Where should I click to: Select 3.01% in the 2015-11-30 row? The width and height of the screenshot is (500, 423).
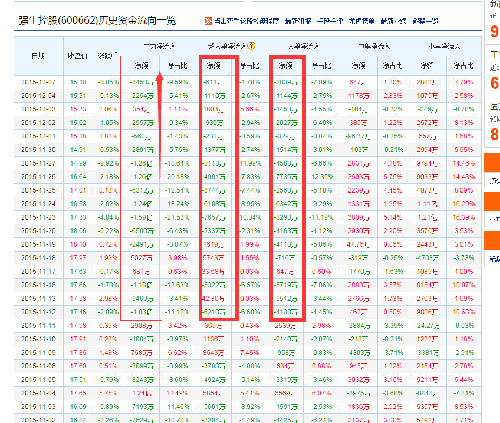coord(323,150)
